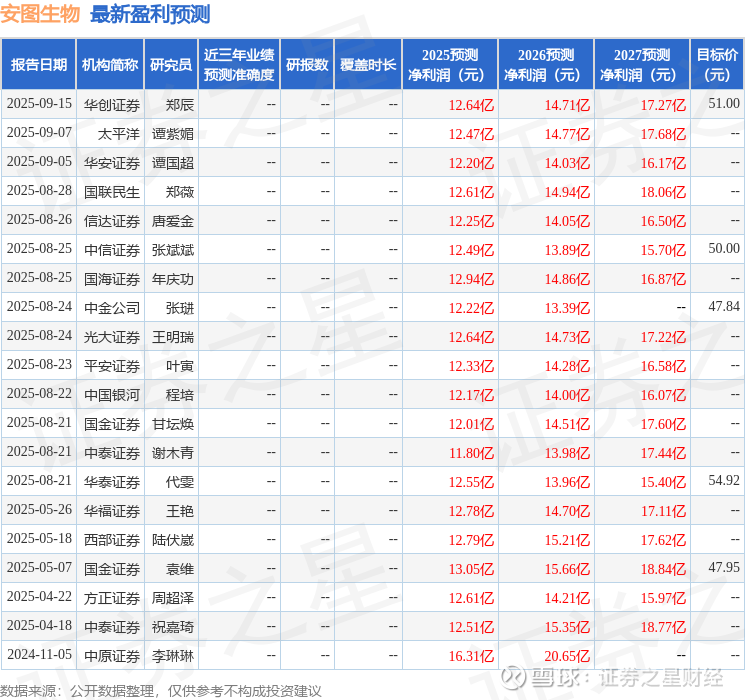Click the 目标价(元) column header
Image resolution: width=745 pixels, height=700 pixels.
716,65
